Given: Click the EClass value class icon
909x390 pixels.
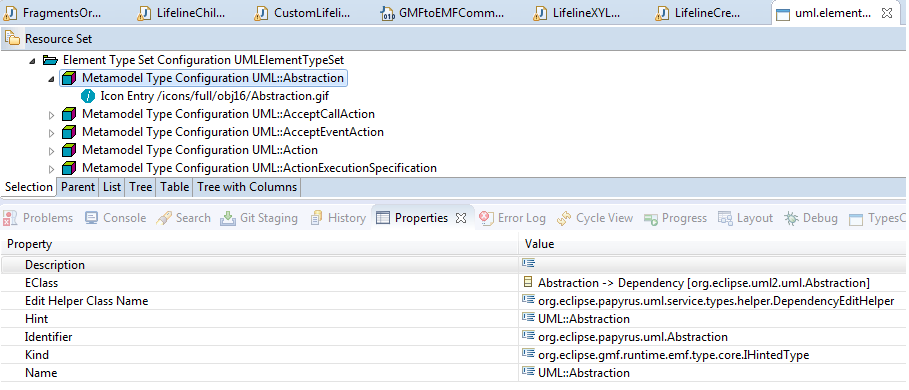Looking at the screenshot, I should coord(528,282).
